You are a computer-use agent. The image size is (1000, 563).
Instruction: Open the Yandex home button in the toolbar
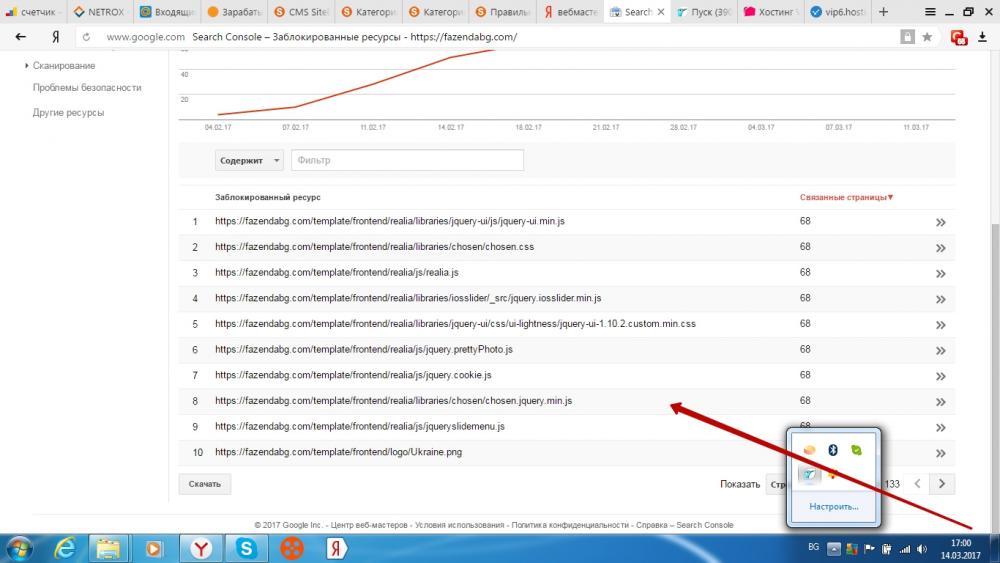(x=55, y=37)
